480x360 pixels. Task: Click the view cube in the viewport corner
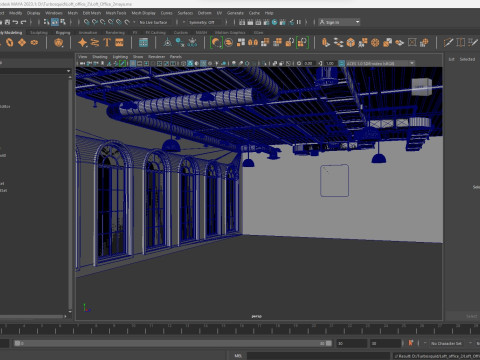tap(421, 87)
